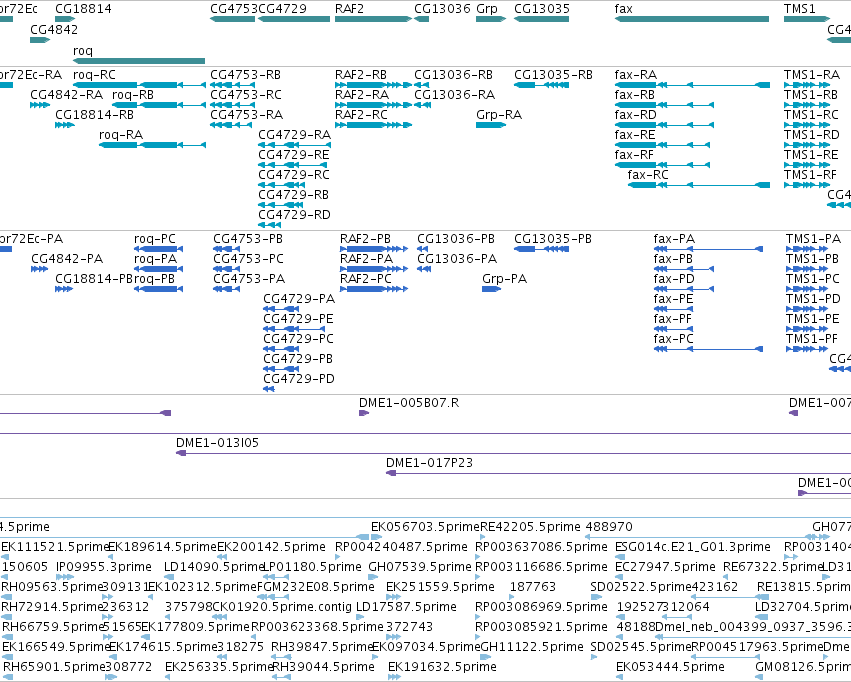Select the CG4842 gene feature
Screen dimensions: 851x682
[40, 40]
